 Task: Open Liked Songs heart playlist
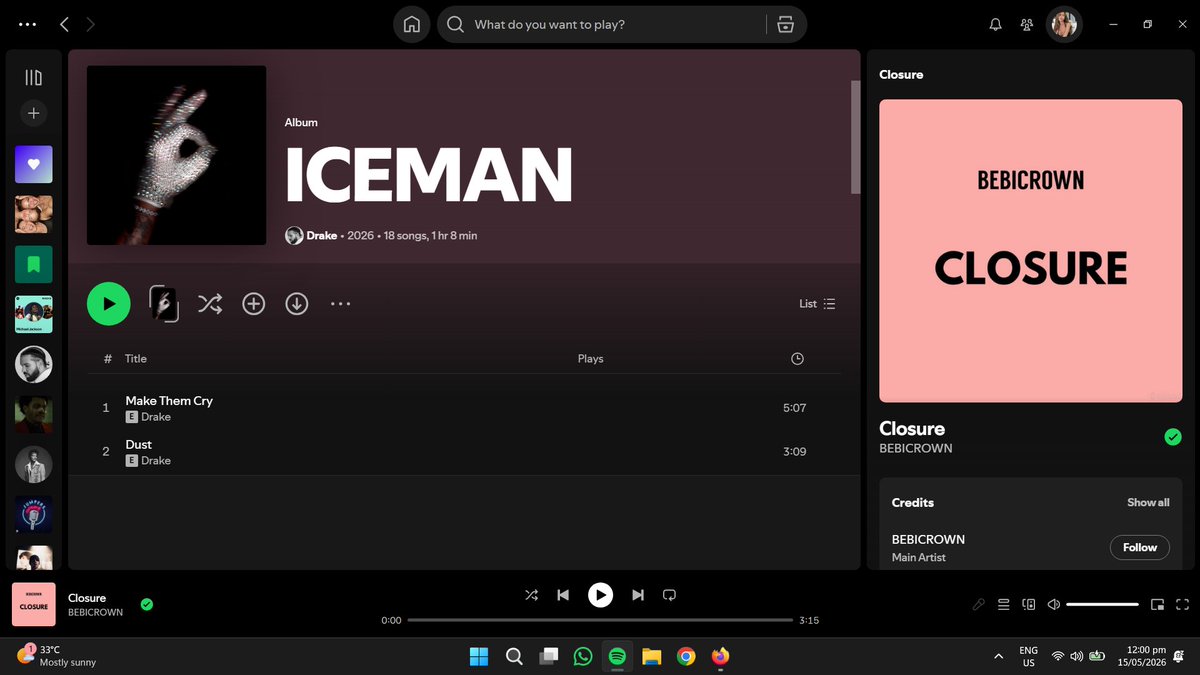[x=34, y=164]
